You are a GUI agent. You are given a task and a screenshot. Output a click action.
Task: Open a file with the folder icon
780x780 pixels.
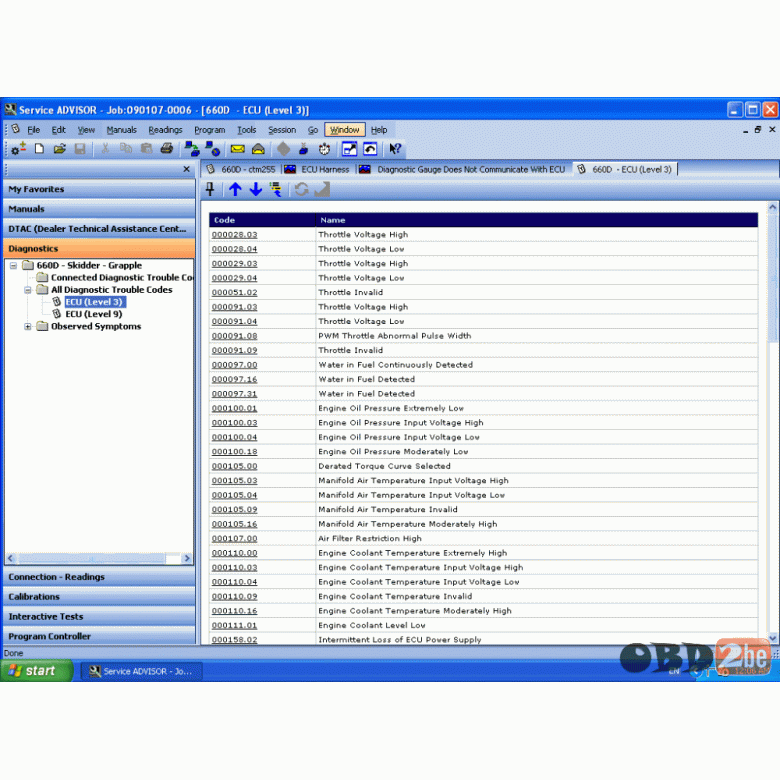tap(60, 148)
